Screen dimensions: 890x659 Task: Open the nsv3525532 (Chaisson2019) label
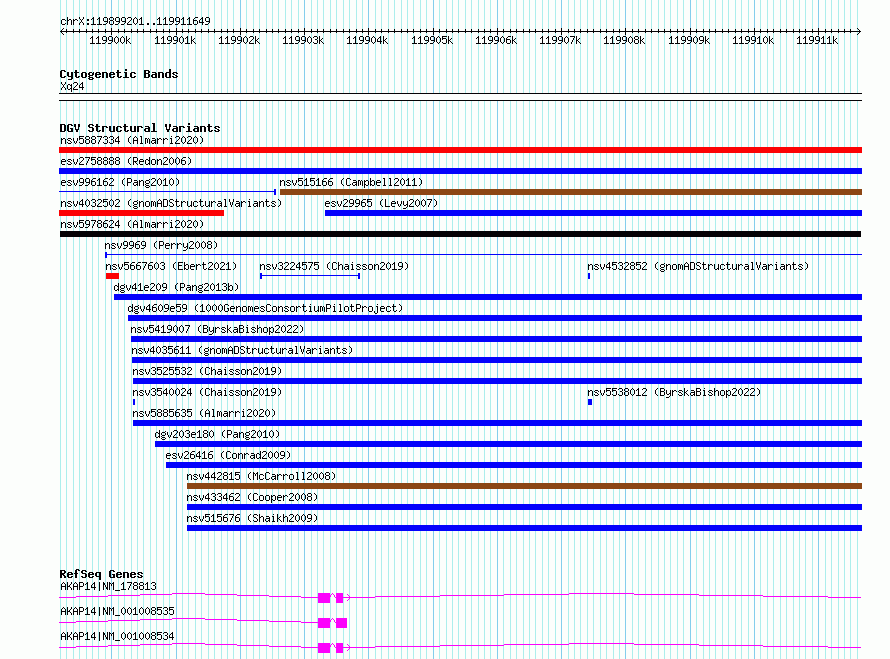pyautogui.click(x=207, y=371)
